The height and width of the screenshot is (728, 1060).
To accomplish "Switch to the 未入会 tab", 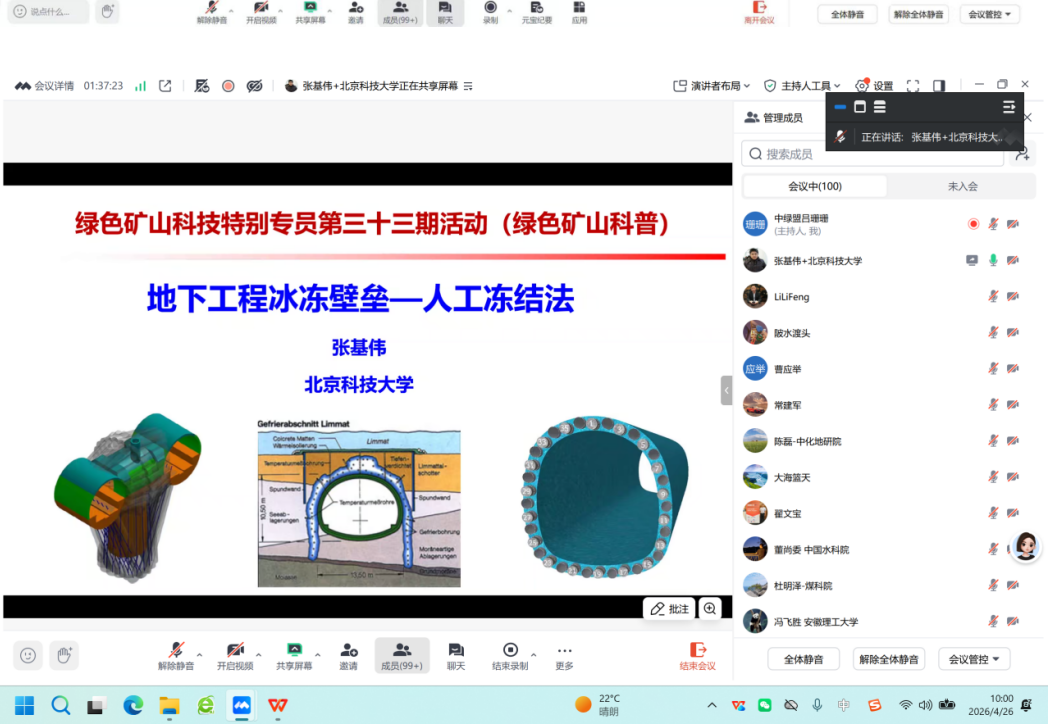I will pyautogui.click(x=962, y=187).
